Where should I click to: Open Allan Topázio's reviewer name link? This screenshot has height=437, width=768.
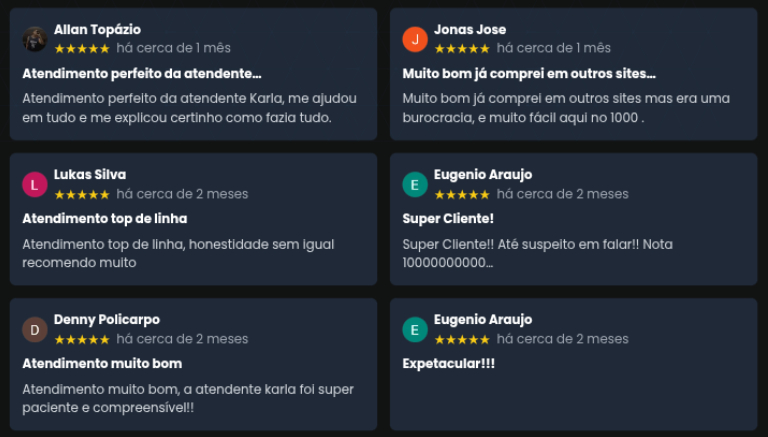point(97,30)
